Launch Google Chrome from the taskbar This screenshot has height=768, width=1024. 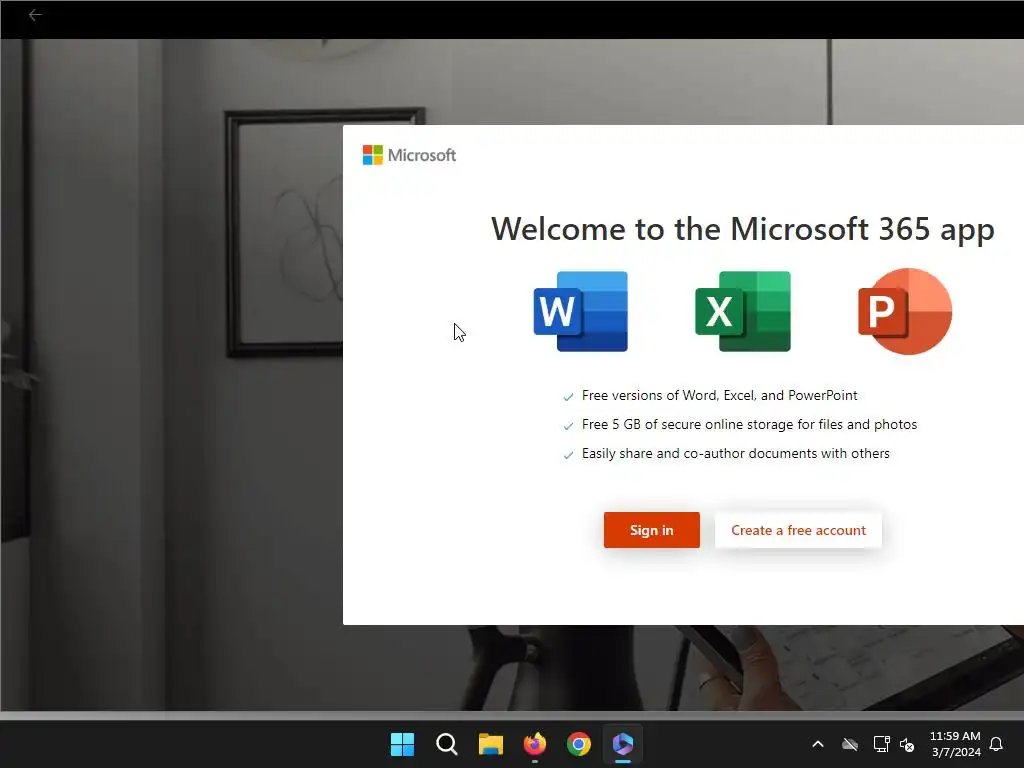[579, 744]
